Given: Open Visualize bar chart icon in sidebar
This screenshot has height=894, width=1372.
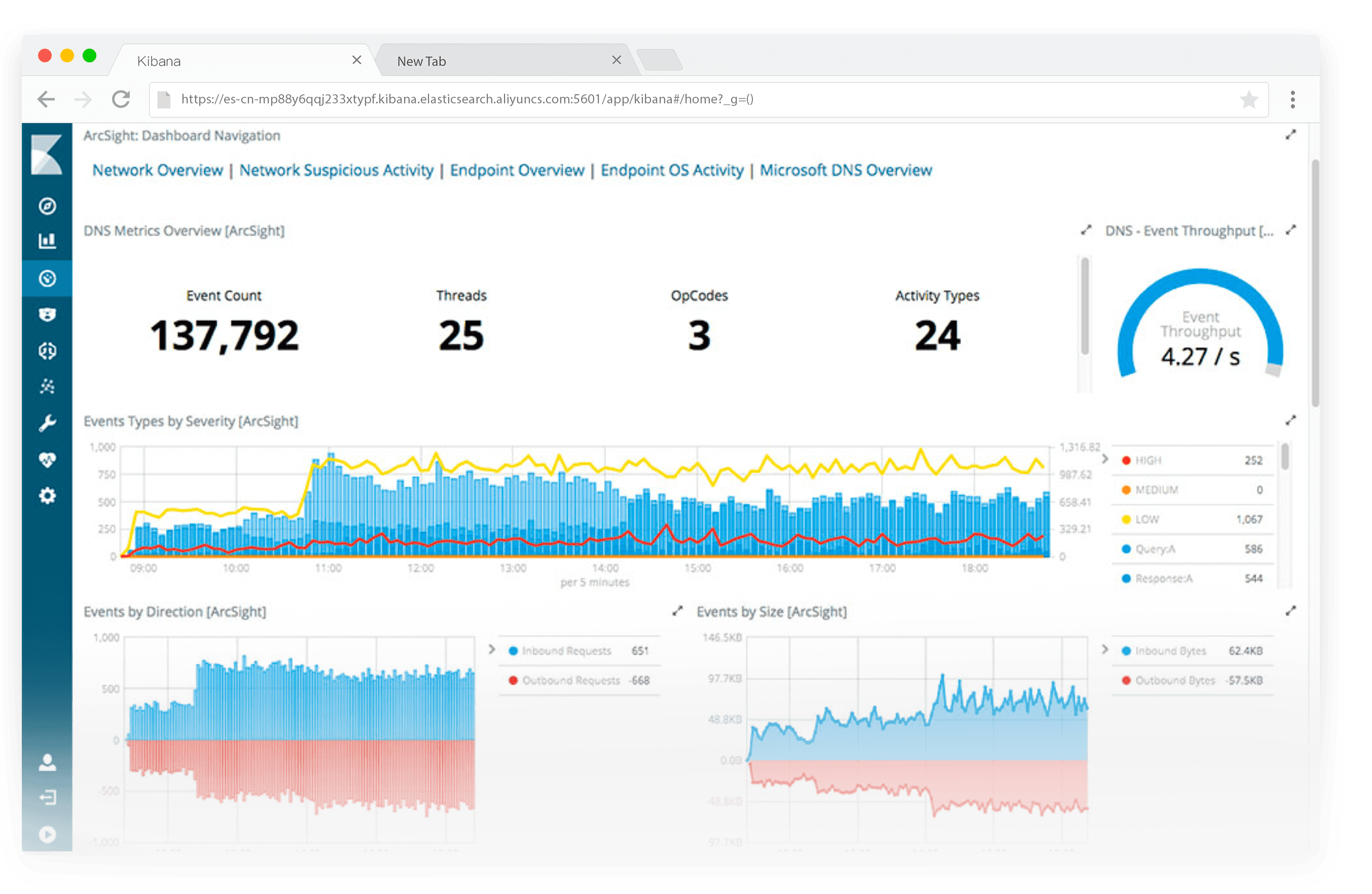Looking at the screenshot, I should [x=47, y=241].
